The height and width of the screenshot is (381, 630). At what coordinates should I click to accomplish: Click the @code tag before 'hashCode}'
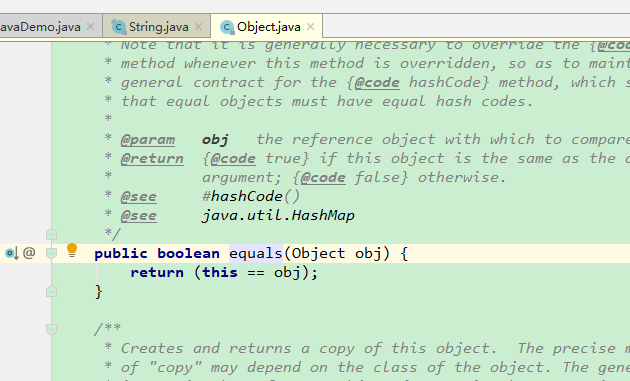(377, 82)
